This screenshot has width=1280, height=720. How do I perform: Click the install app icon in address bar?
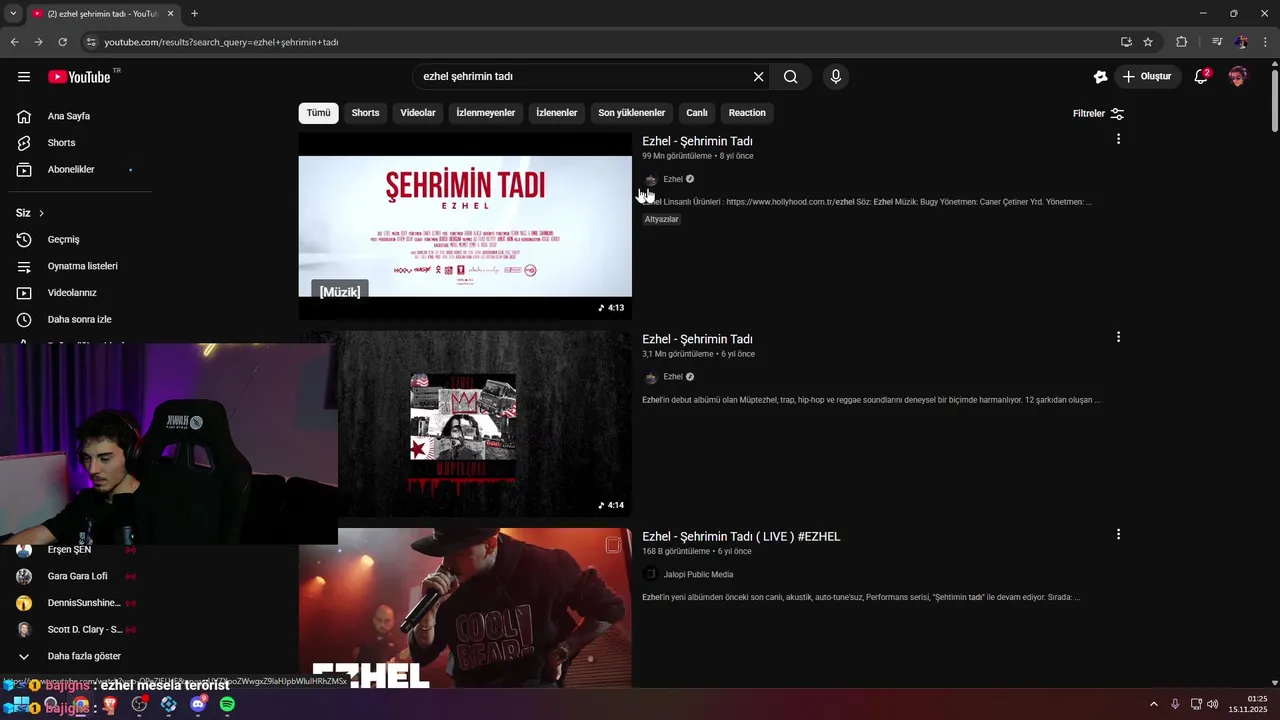click(x=1126, y=42)
